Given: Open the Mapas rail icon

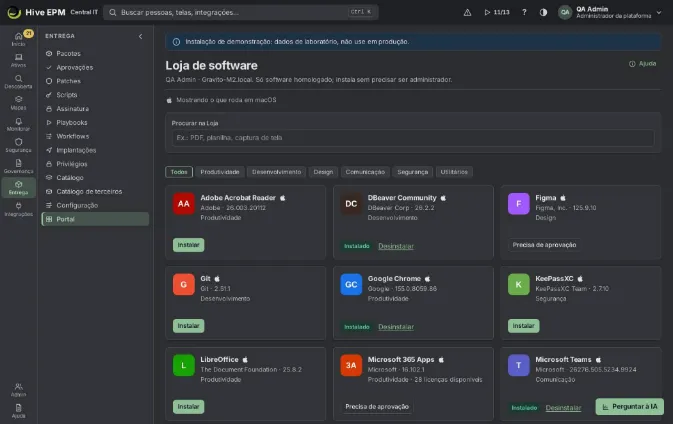Looking at the screenshot, I should [x=18, y=103].
